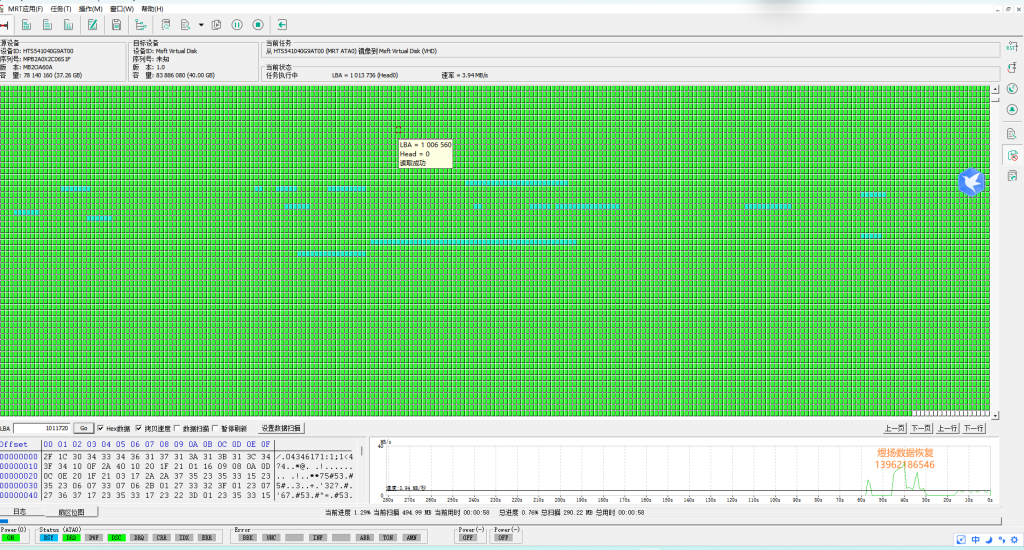Click the 下一行 button
The height and width of the screenshot is (550, 1024).
[x=974, y=429]
